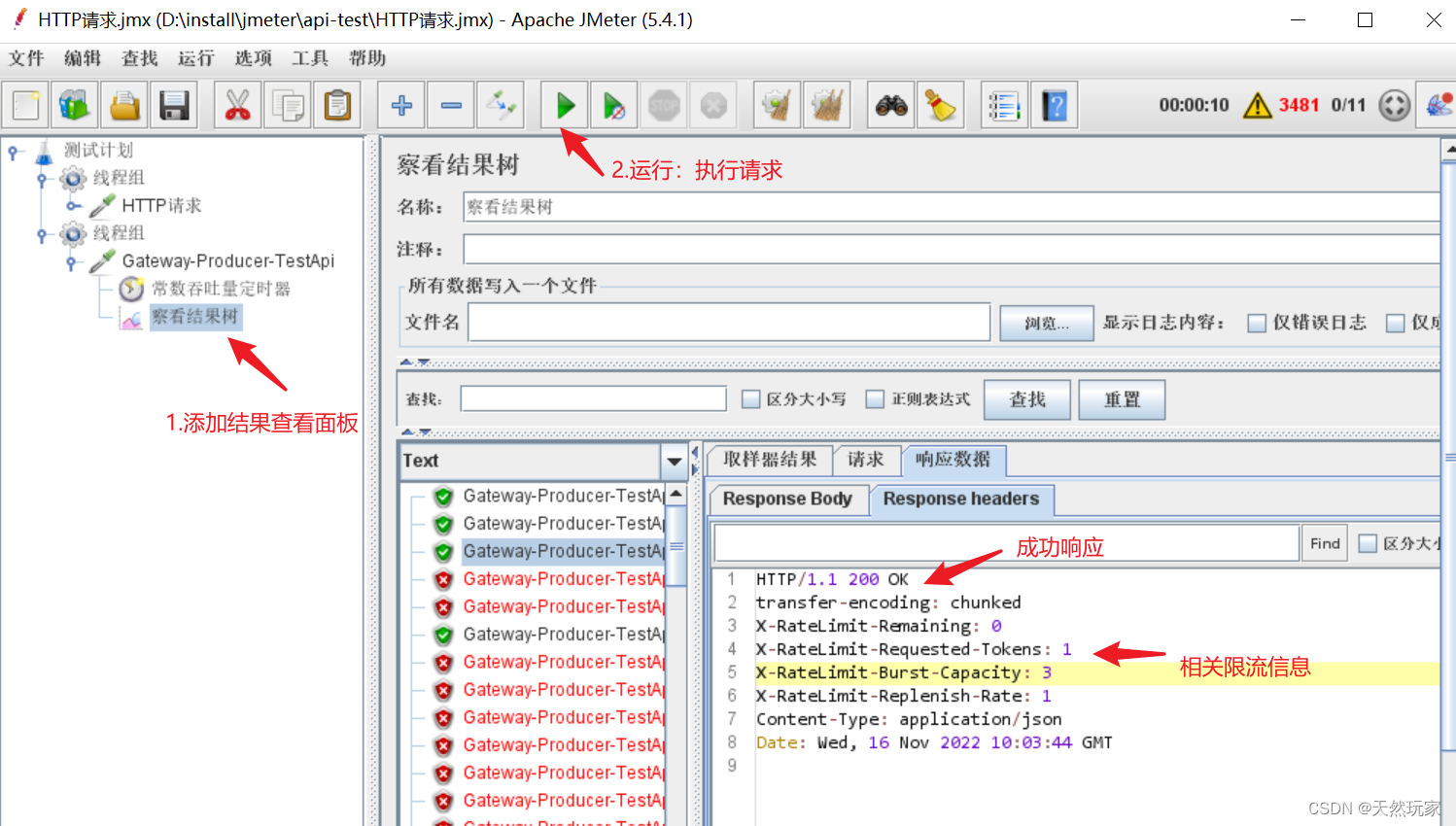Viewport: 1456px width, 826px height.
Task: Open the 查找 menu
Action: click(139, 58)
